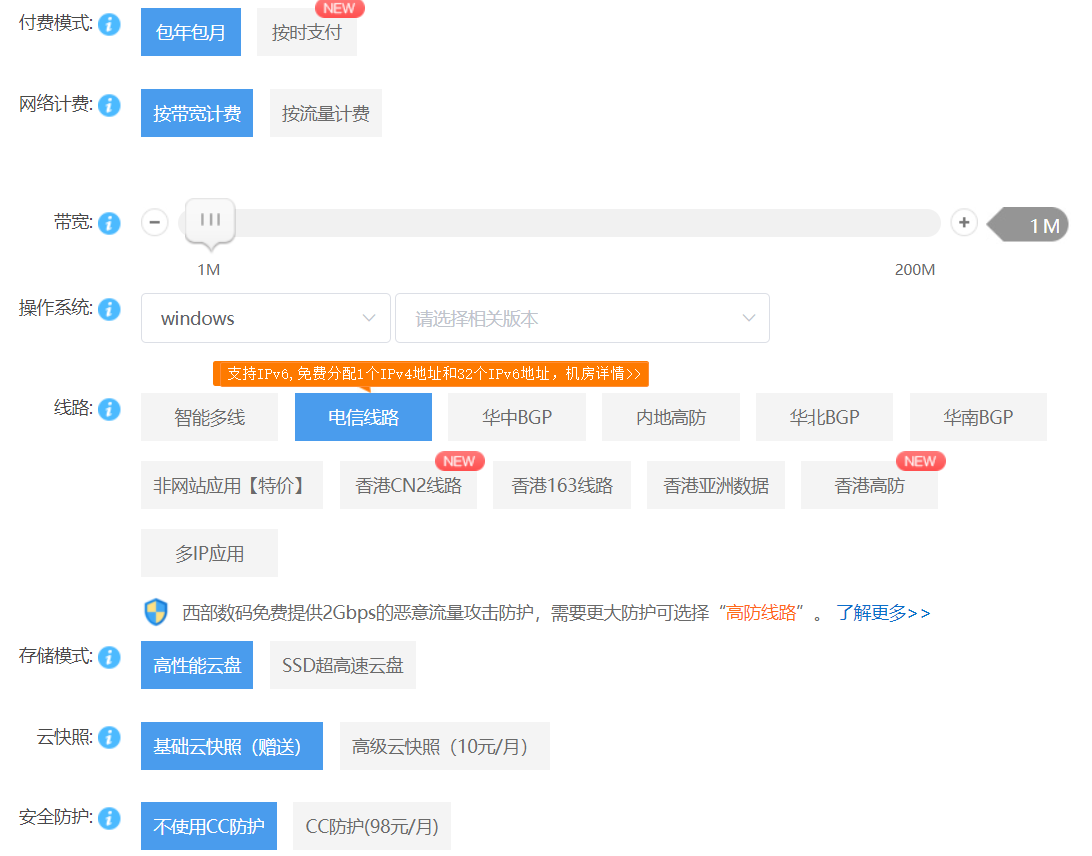1092x856 pixels.
Task: Click info icon next to 云快照
Action: (110, 738)
